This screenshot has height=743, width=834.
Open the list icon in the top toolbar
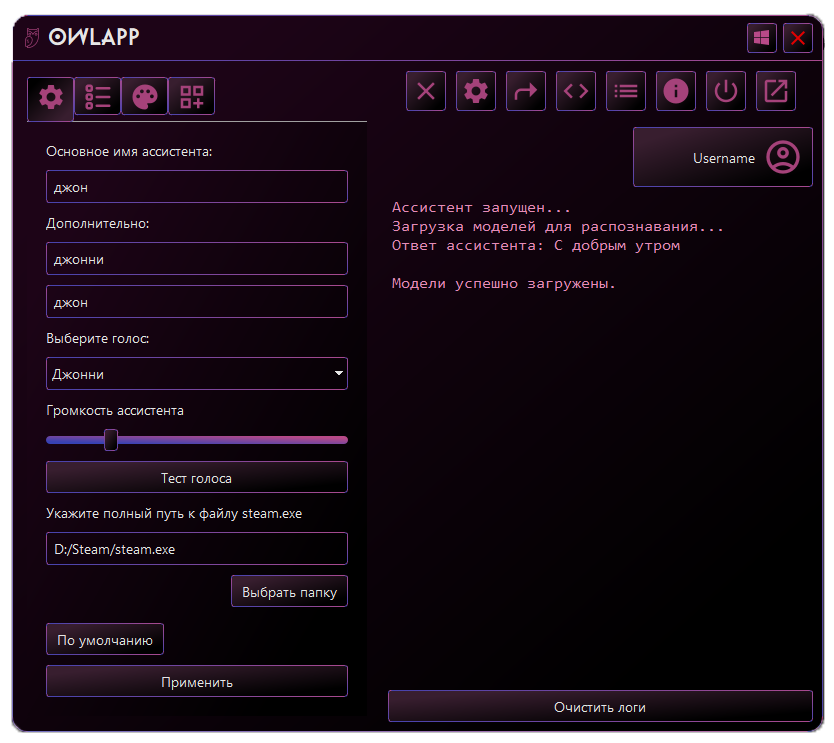pos(626,92)
